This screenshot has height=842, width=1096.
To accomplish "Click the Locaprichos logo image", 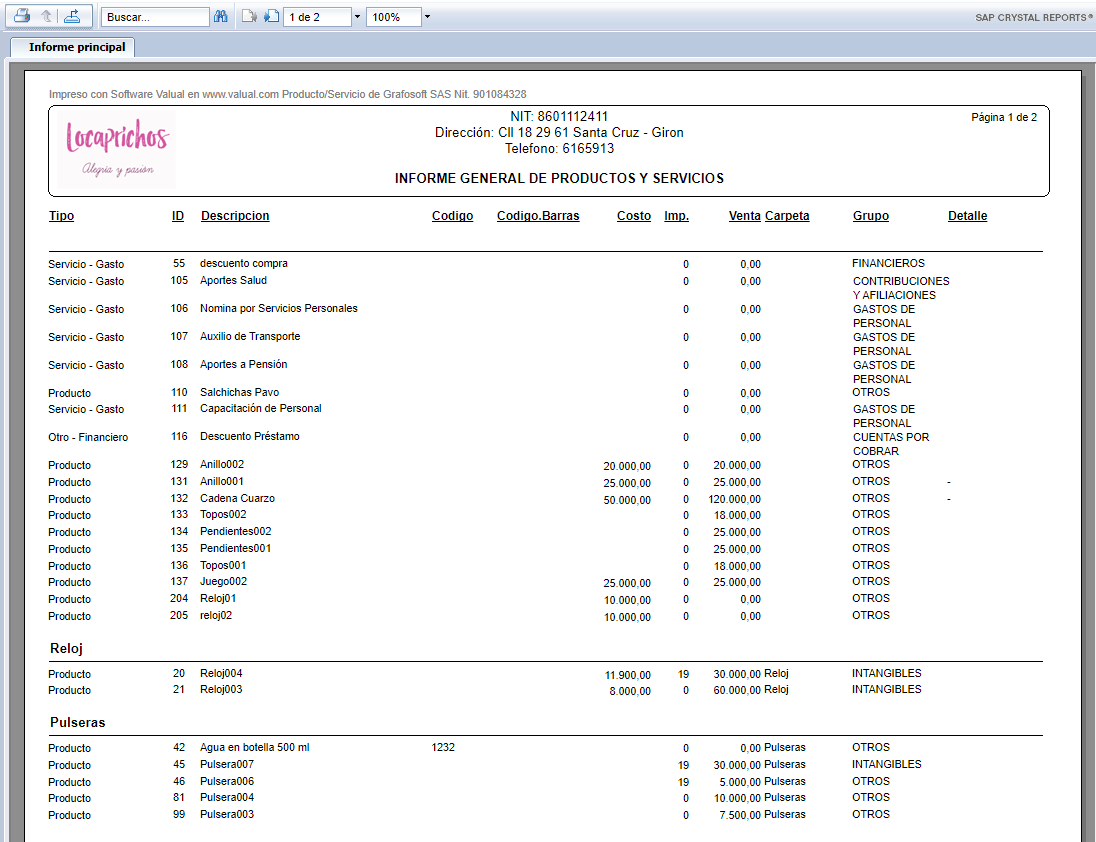I will (116, 150).
